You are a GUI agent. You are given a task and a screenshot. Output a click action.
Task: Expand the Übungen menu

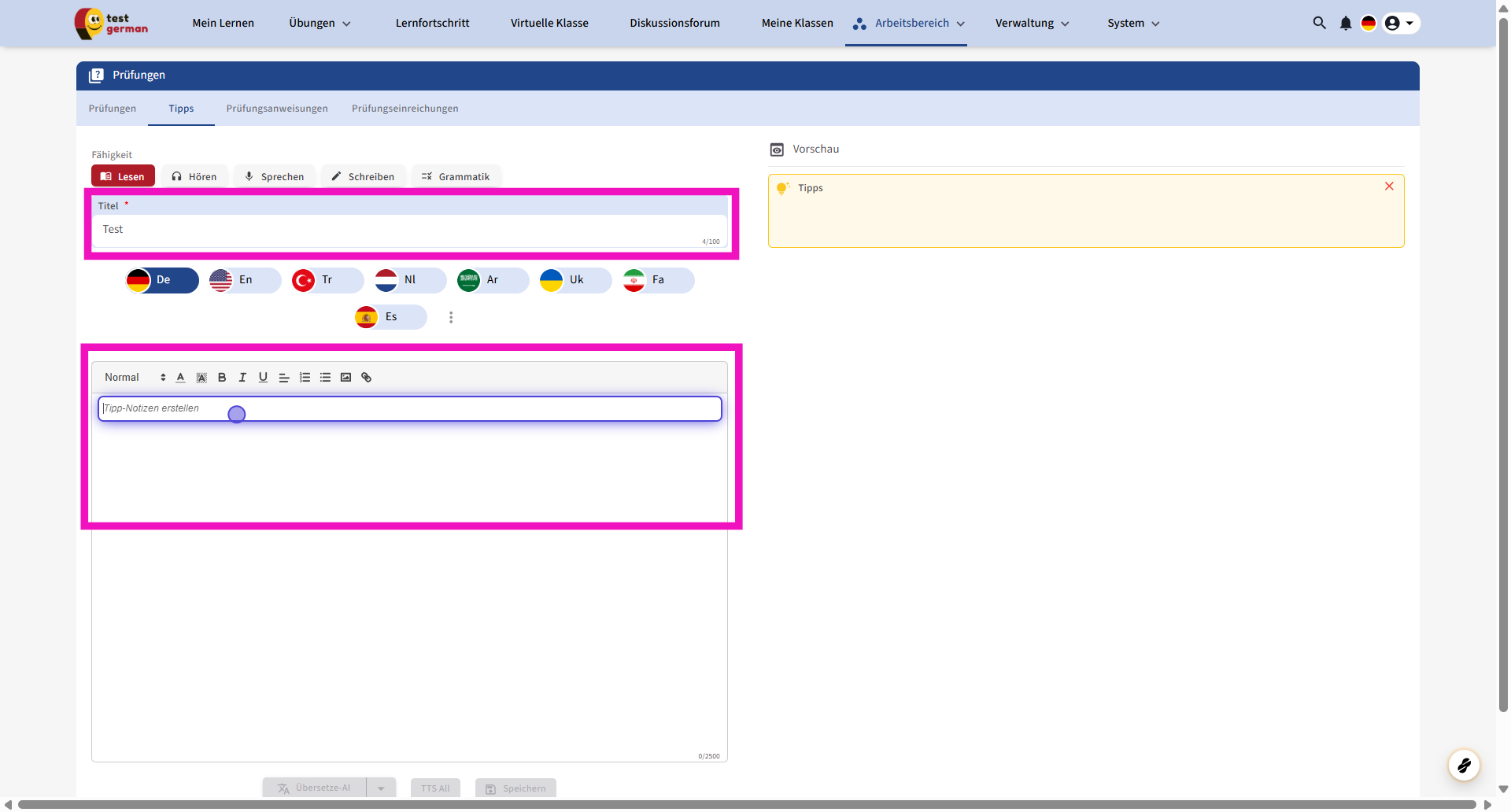point(320,24)
